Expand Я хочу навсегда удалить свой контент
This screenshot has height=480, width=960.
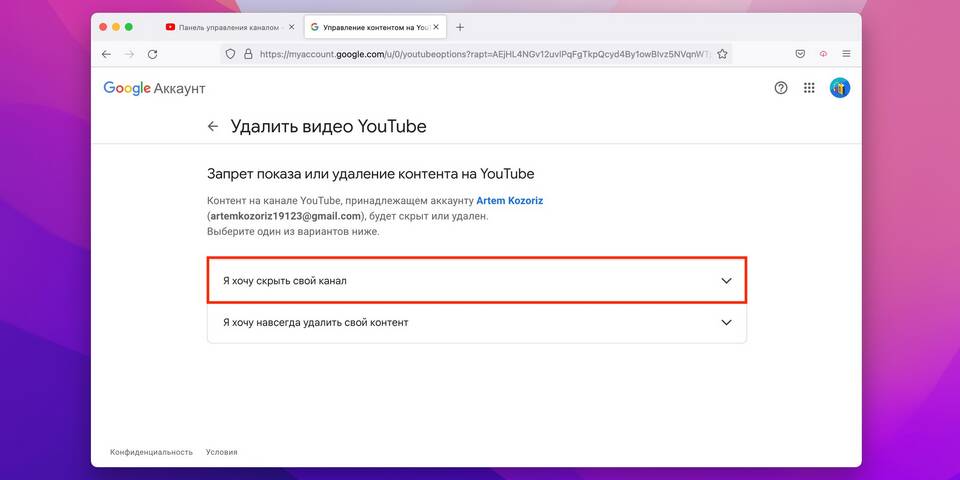(x=477, y=322)
